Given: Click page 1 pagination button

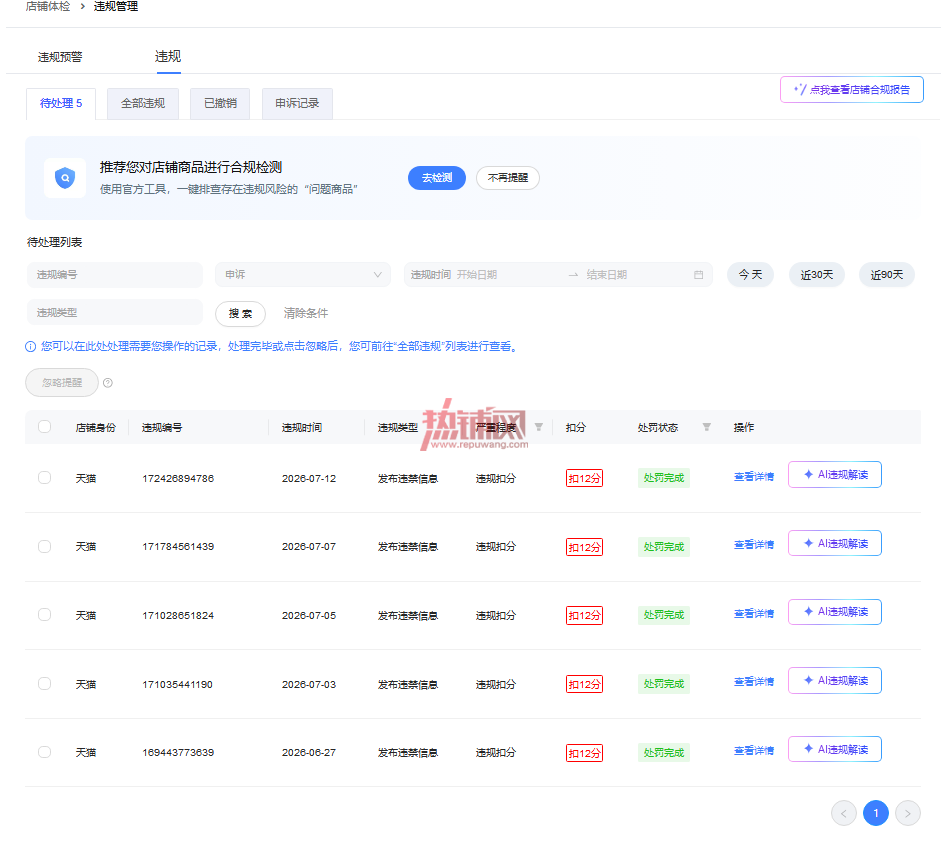Looking at the screenshot, I should 875,813.
